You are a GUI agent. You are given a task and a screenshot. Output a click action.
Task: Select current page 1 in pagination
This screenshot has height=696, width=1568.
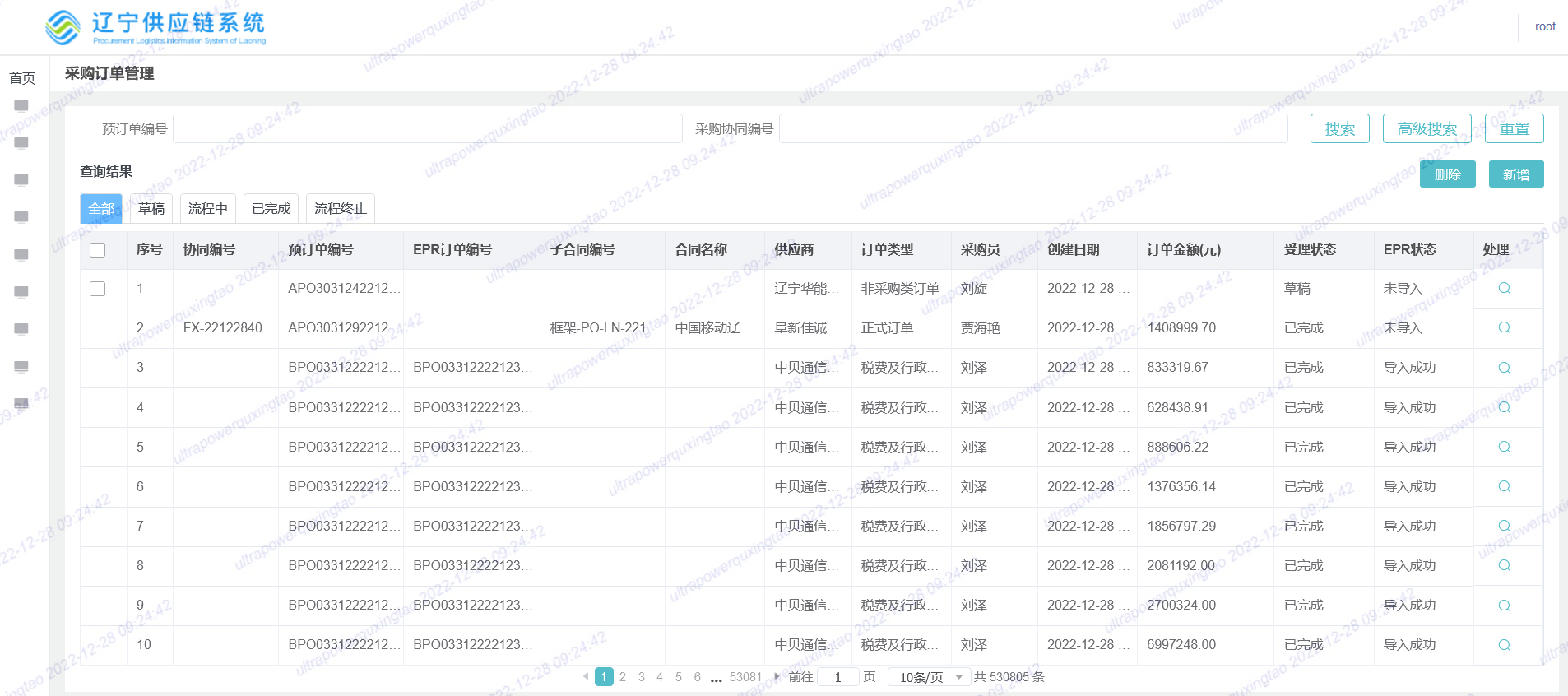pyautogui.click(x=604, y=677)
